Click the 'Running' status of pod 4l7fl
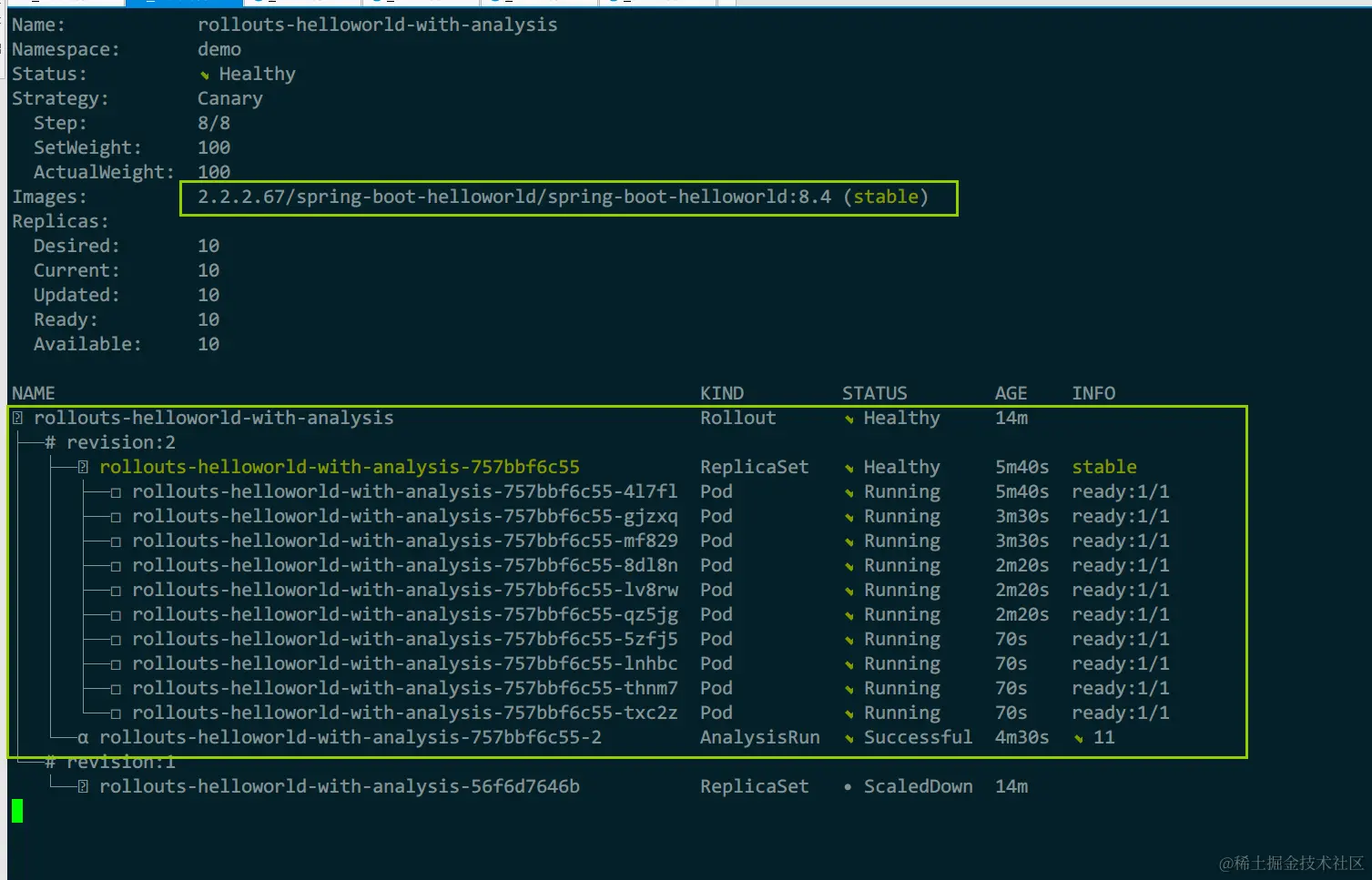1372x880 pixels. pyautogui.click(x=901, y=491)
